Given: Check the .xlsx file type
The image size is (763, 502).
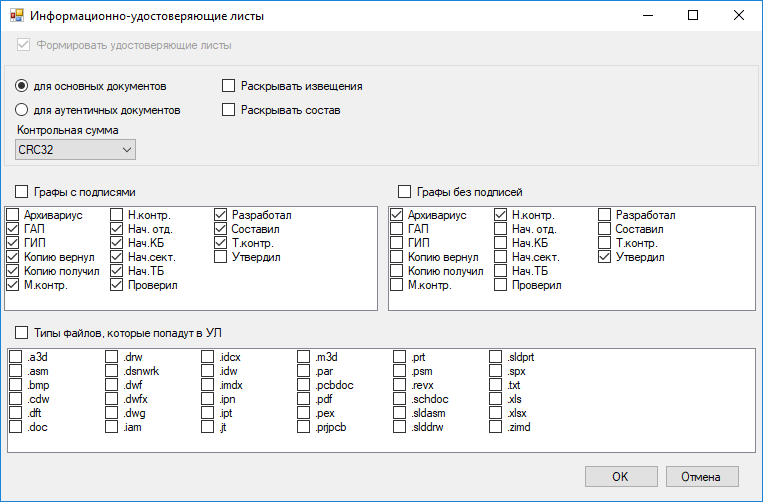Looking at the screenshot, I should 497,413.
